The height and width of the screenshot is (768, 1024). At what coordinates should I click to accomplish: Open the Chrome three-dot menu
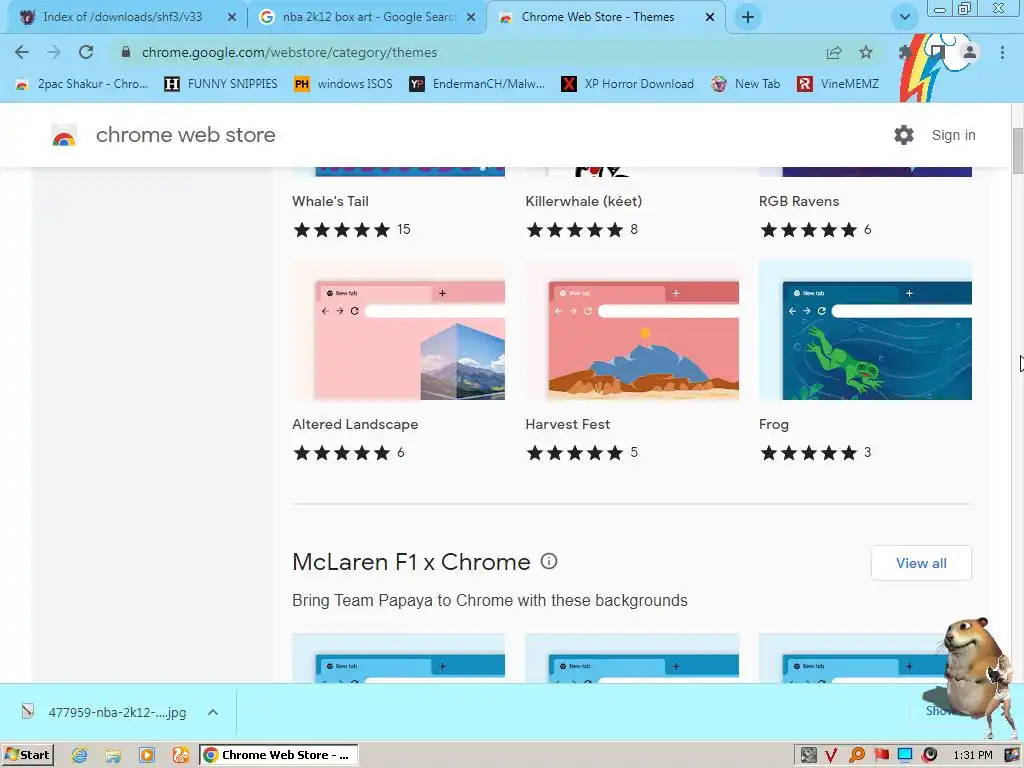1002,52
